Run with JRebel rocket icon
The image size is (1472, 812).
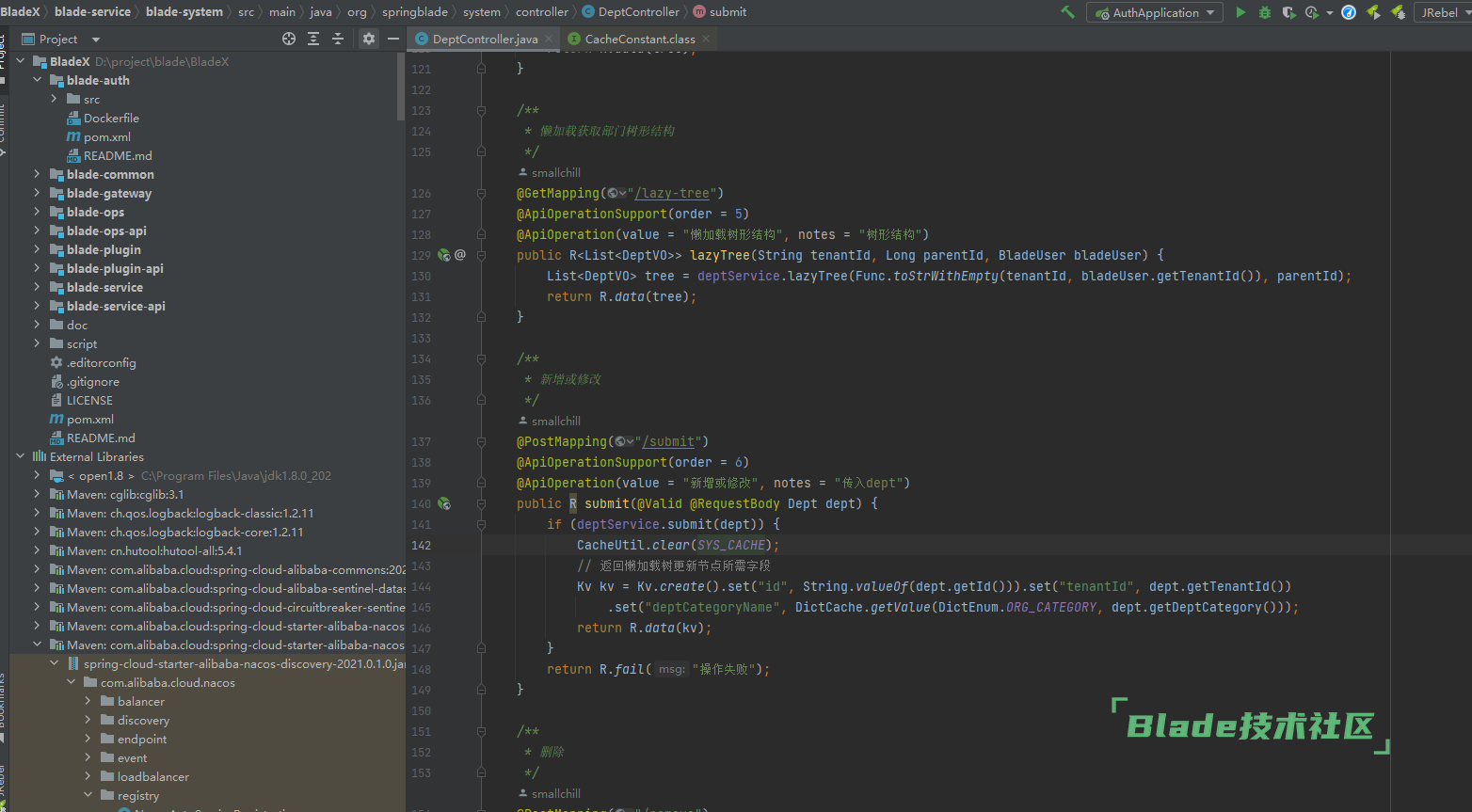point(1374,12)
